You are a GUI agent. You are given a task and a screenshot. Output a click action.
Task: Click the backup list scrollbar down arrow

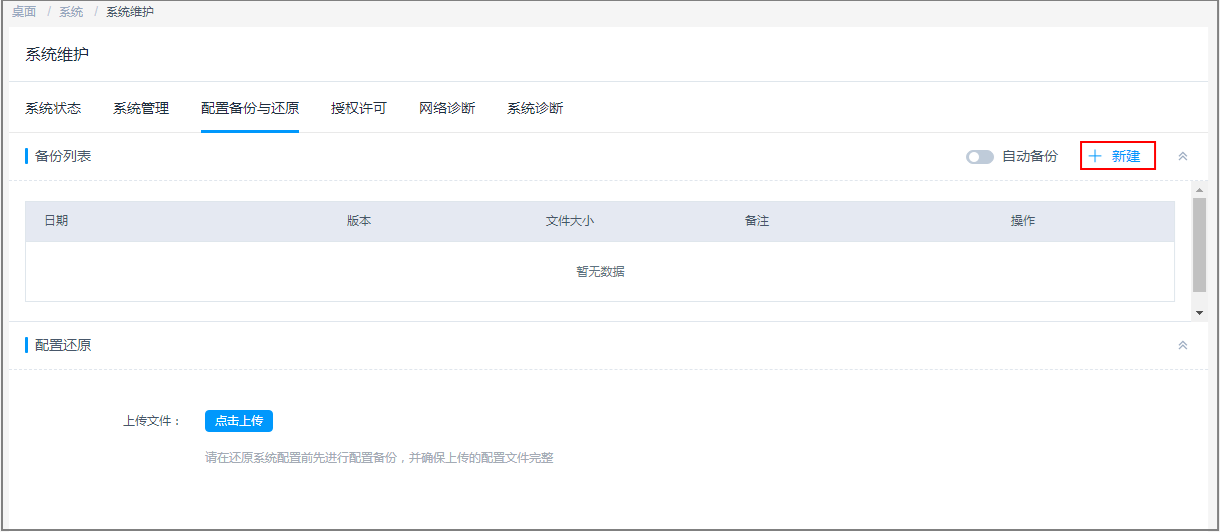pos(1200,313)
